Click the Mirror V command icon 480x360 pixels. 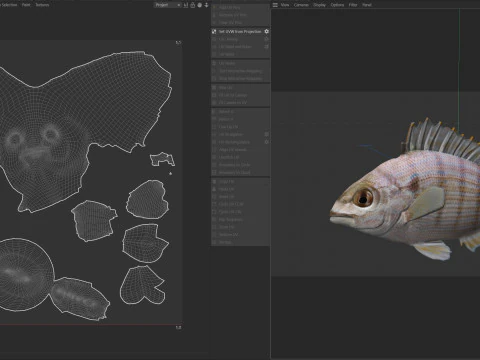(x=214, y=119)
